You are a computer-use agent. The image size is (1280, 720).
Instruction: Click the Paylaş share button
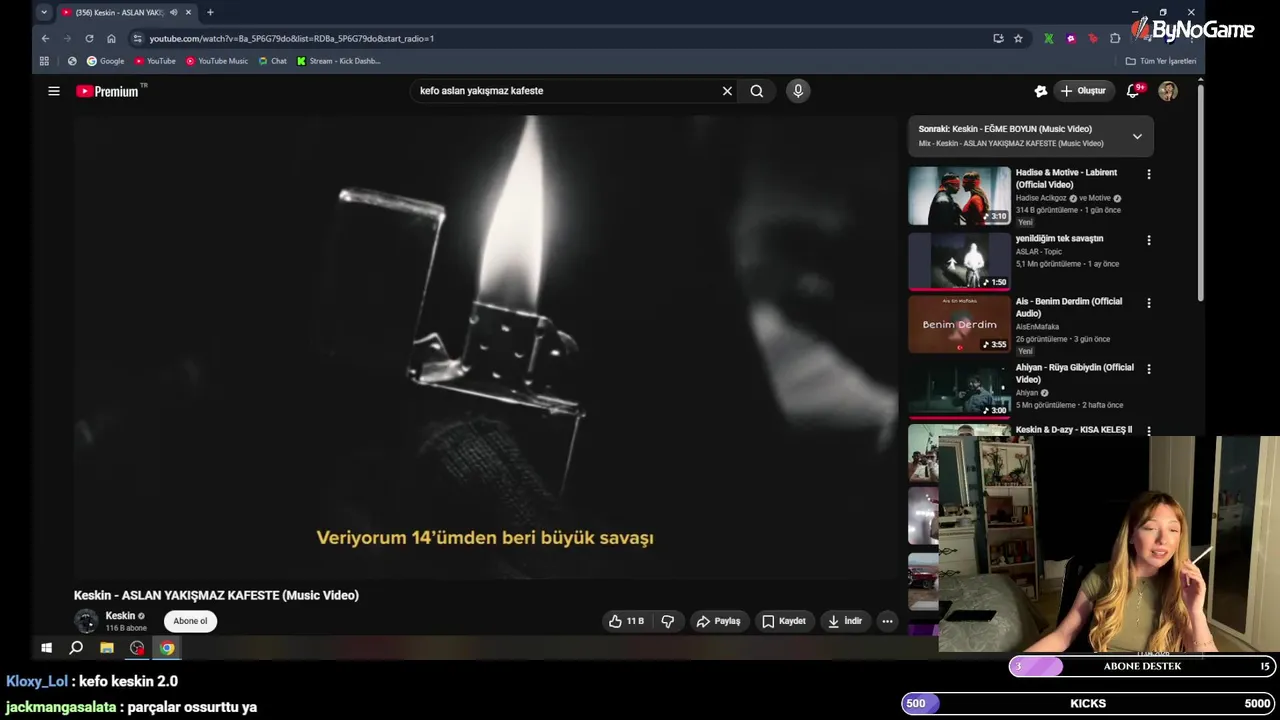(x=718, y=621)
